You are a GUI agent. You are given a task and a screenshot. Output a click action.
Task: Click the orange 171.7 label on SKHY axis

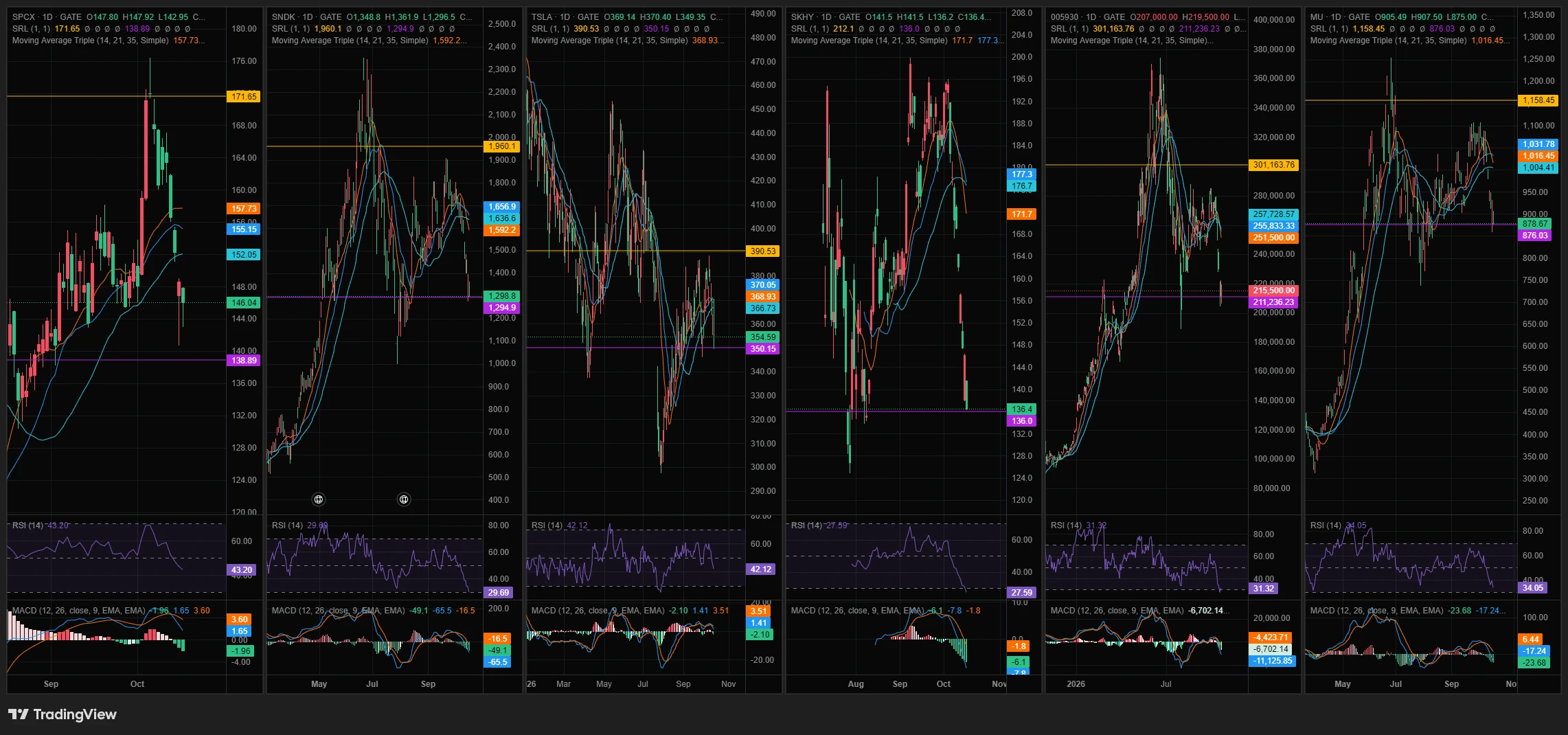coord(1021,214)
